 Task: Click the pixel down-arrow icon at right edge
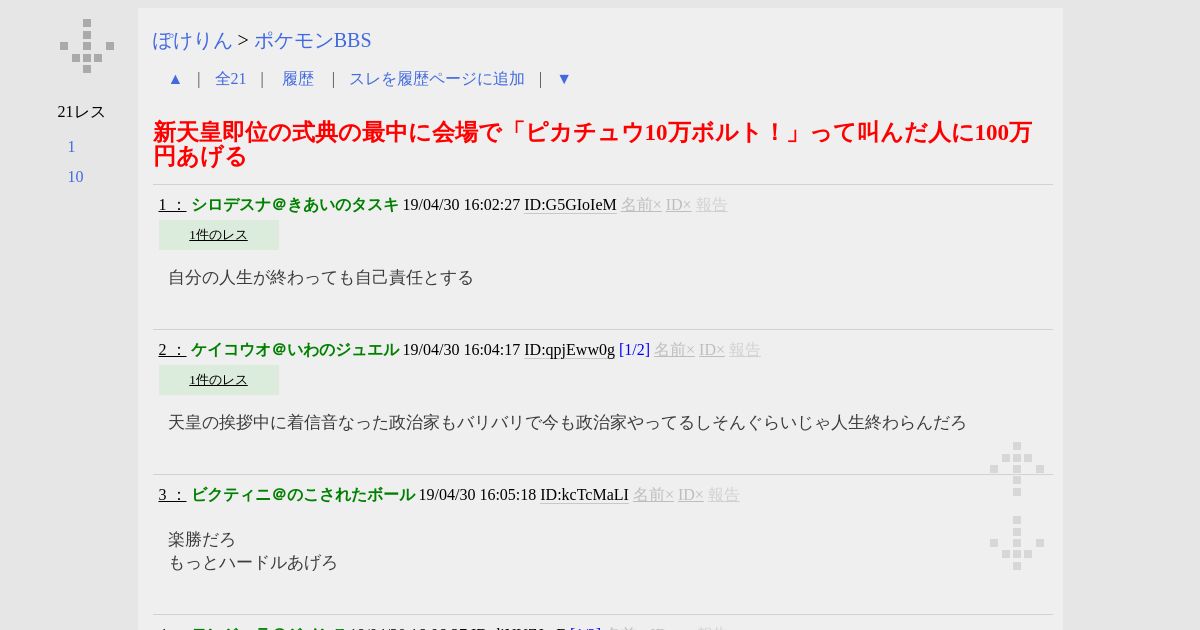click(x=1017, y=543)
